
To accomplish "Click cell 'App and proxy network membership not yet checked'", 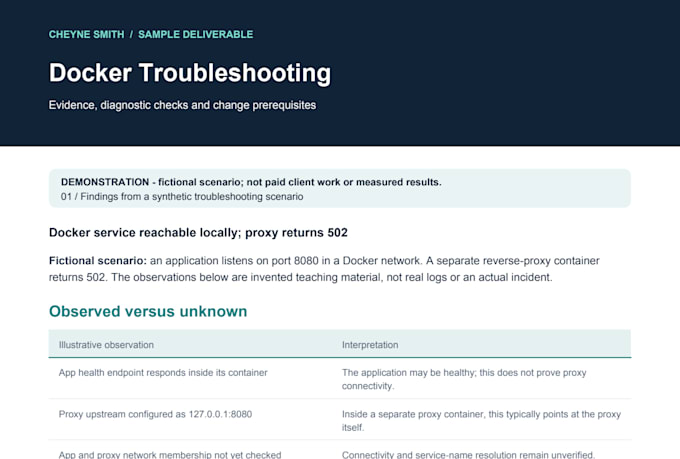I will (x=170, y=454).
